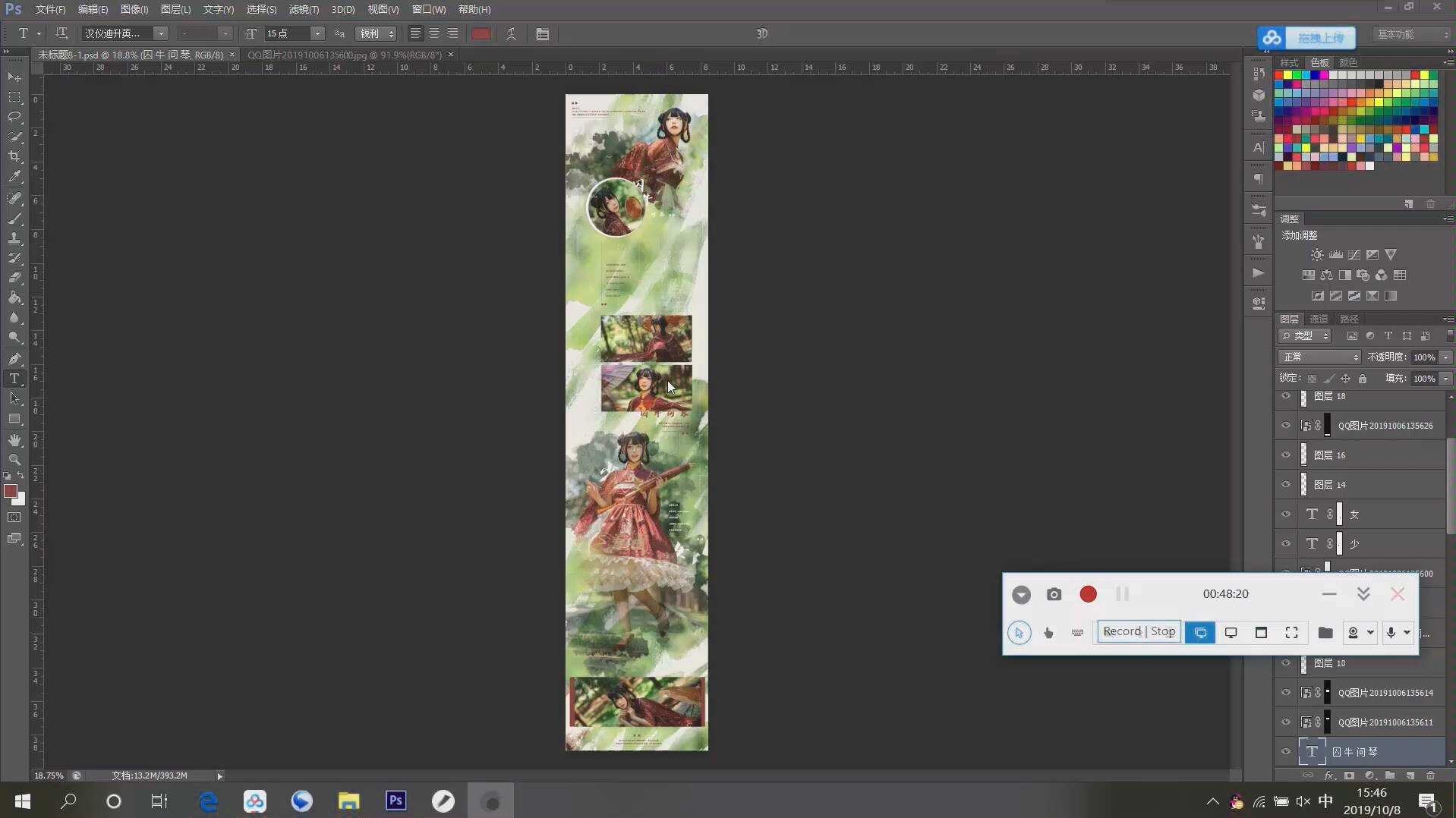
Task: Toggle text orientation button
Action: tap(61, 33)
